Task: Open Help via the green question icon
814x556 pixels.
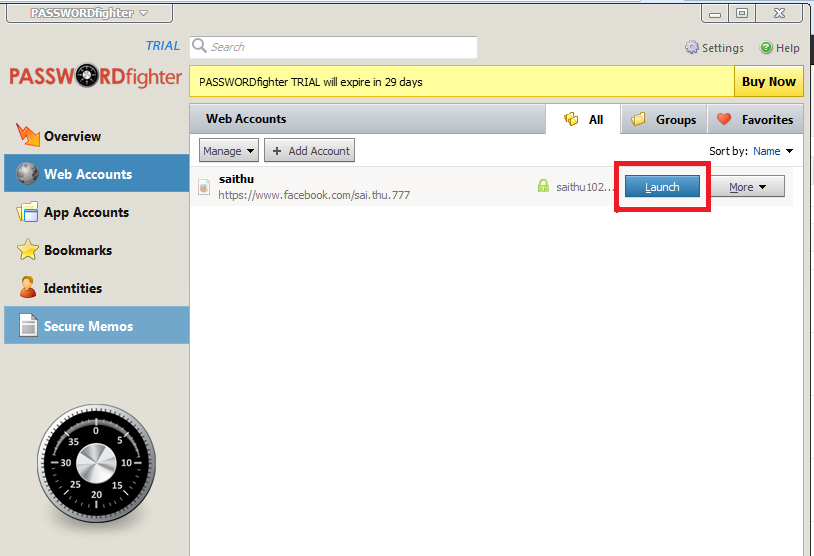Action: pos(779,48)
